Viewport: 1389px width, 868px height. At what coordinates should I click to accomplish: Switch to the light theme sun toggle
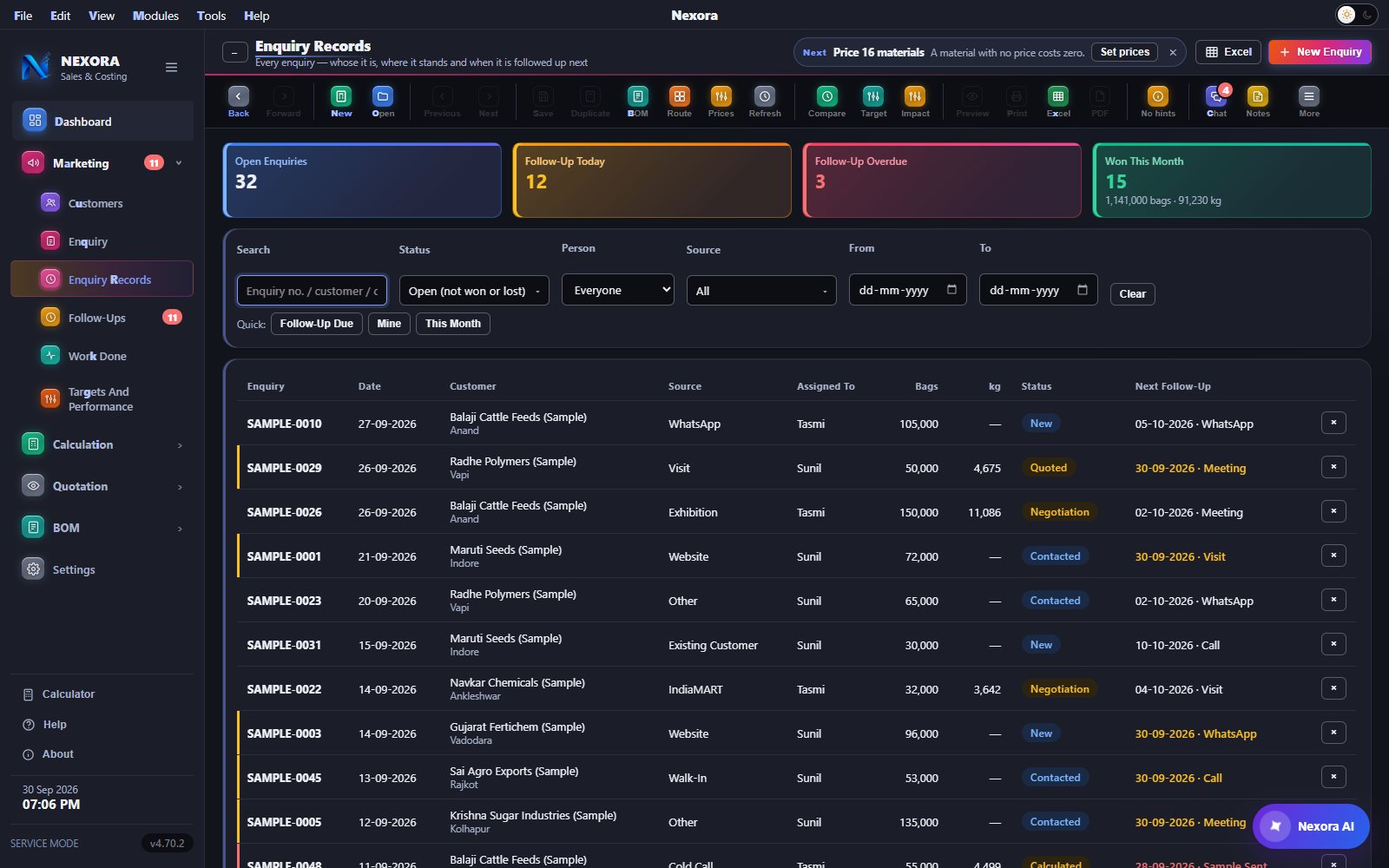(1346, 15)
